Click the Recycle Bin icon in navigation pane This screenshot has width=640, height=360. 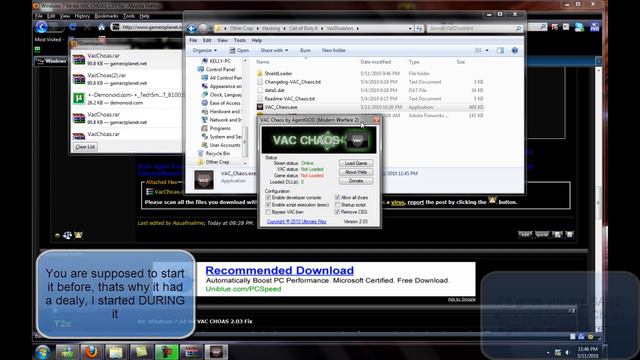tap(200, 153)
